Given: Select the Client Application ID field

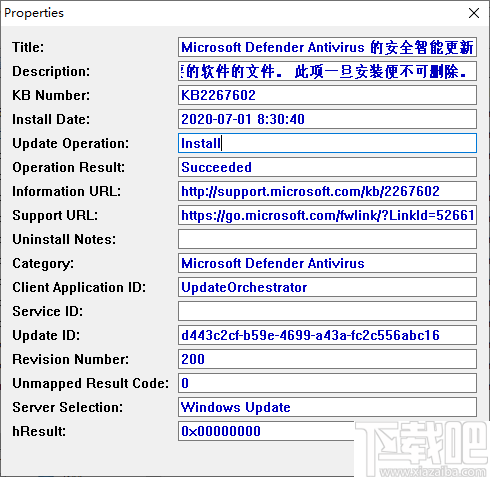Looking at the screenshot, I should point(327,287).
